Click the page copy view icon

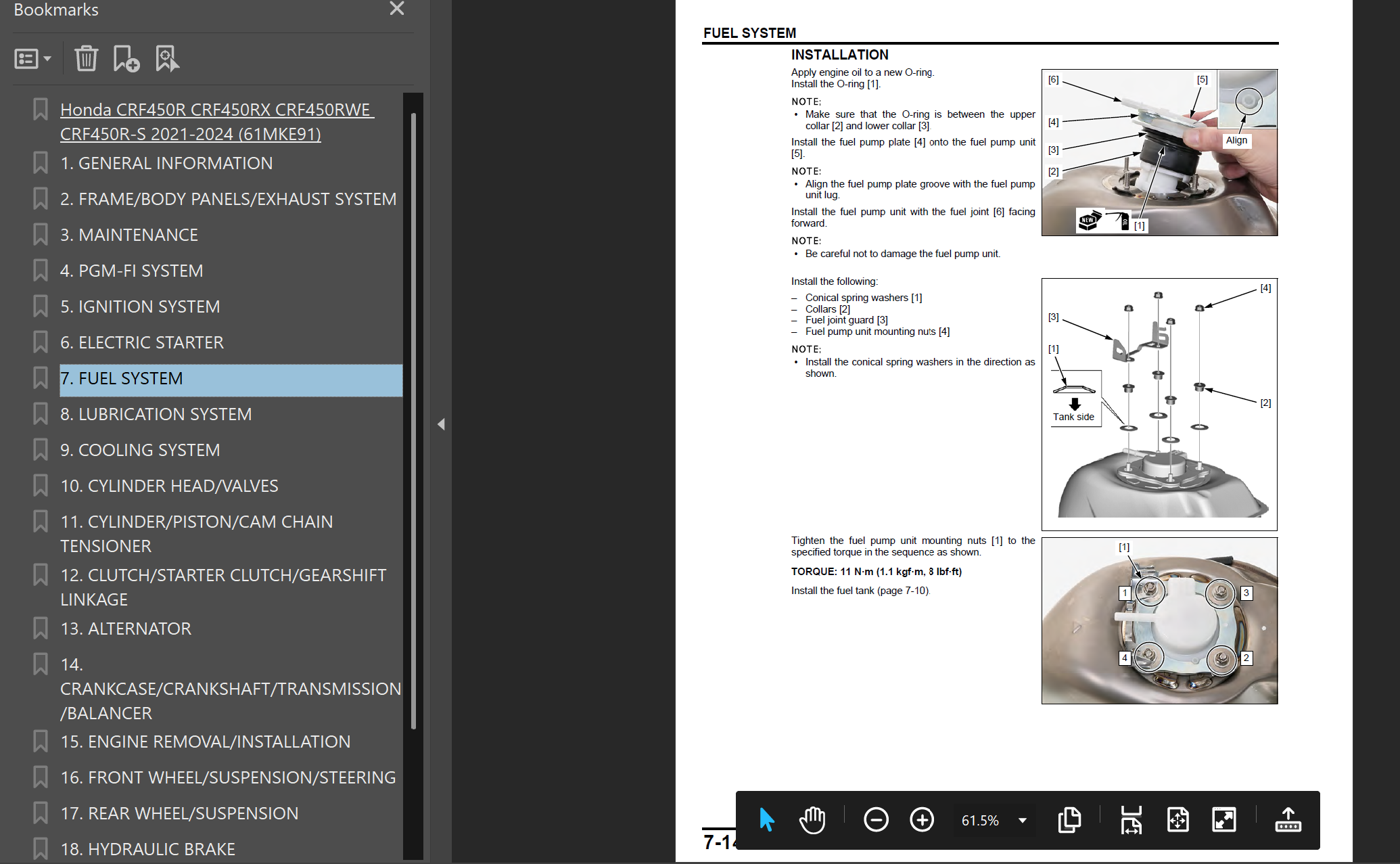pos(1069,820)
